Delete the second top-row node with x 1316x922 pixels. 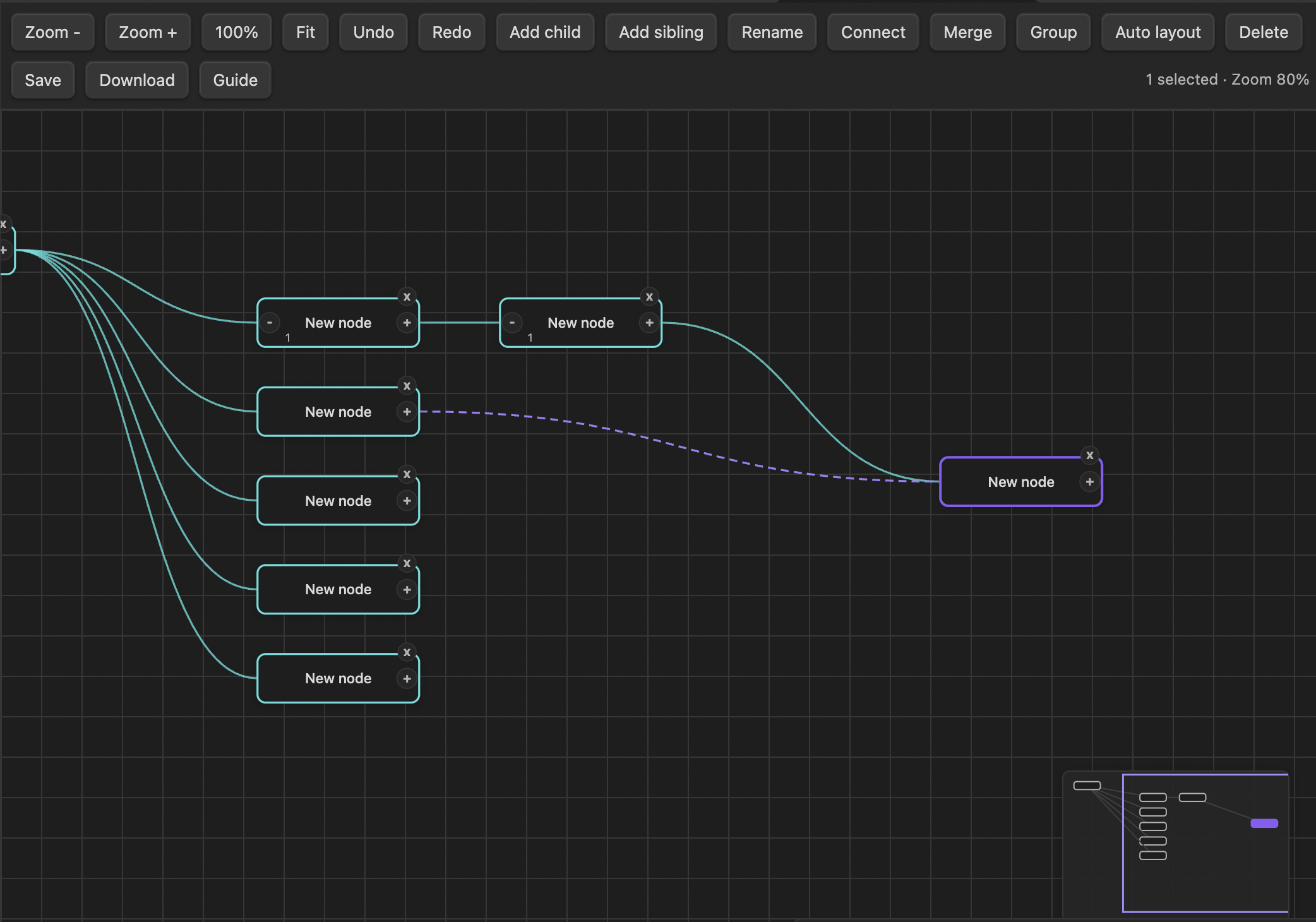[x=649, y=297]
